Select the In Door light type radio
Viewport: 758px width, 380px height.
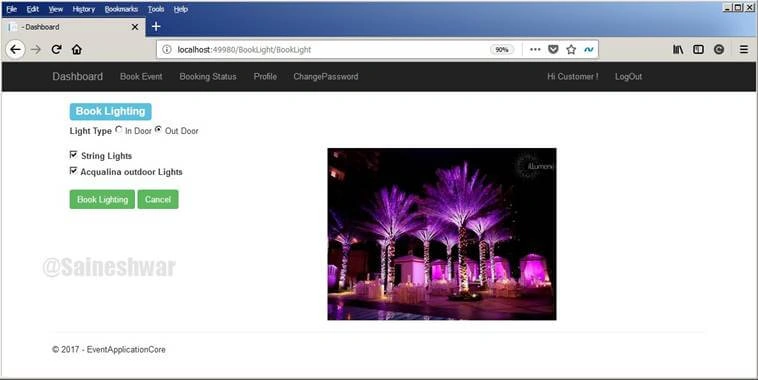[x=119, y=130]
